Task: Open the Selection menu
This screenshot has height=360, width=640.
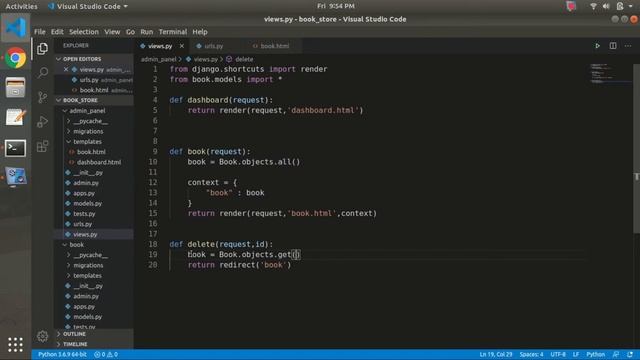Action: pos(84,32)
